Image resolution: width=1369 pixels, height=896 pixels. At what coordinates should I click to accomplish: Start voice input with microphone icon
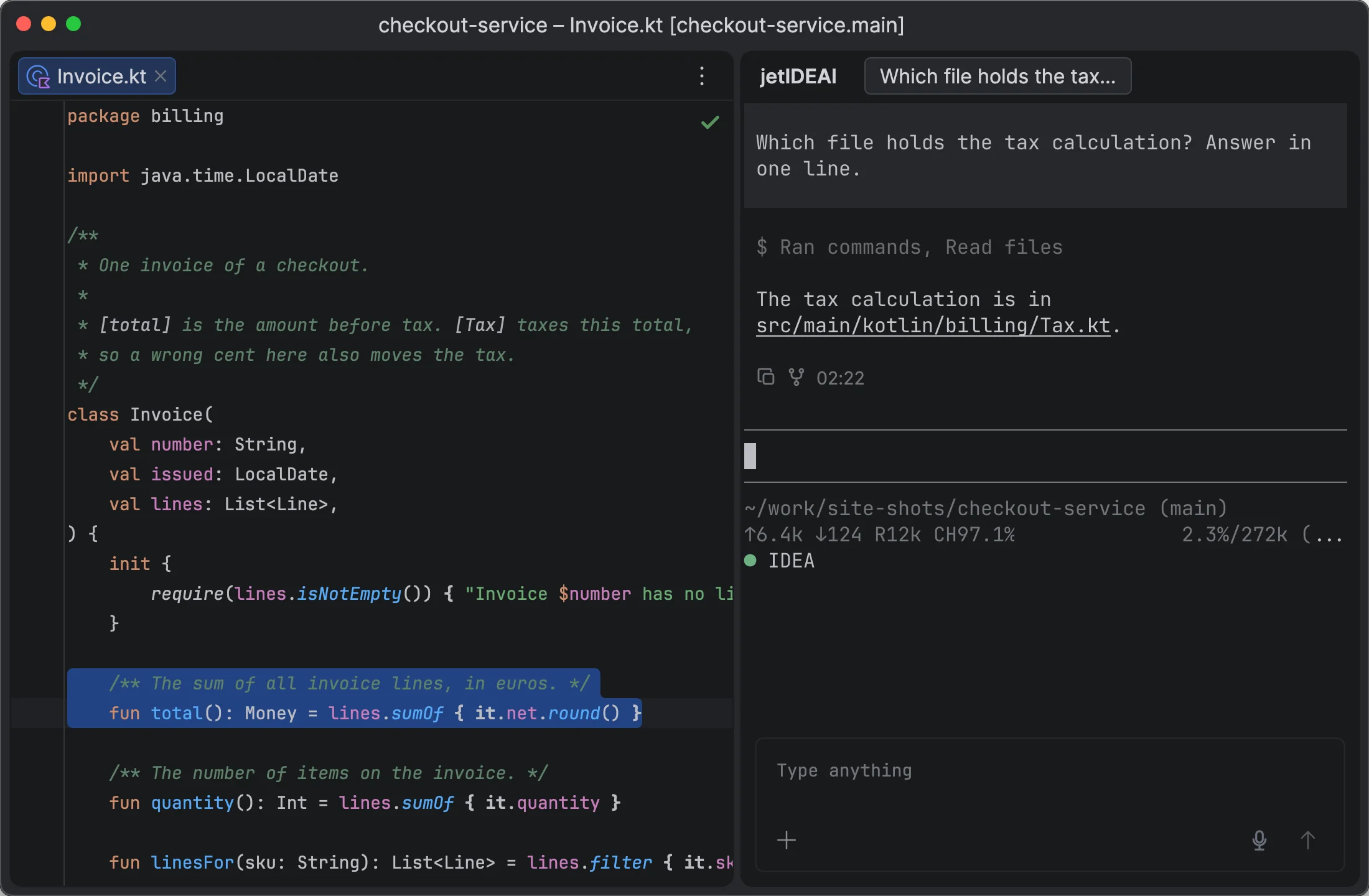pos(1259,840)
